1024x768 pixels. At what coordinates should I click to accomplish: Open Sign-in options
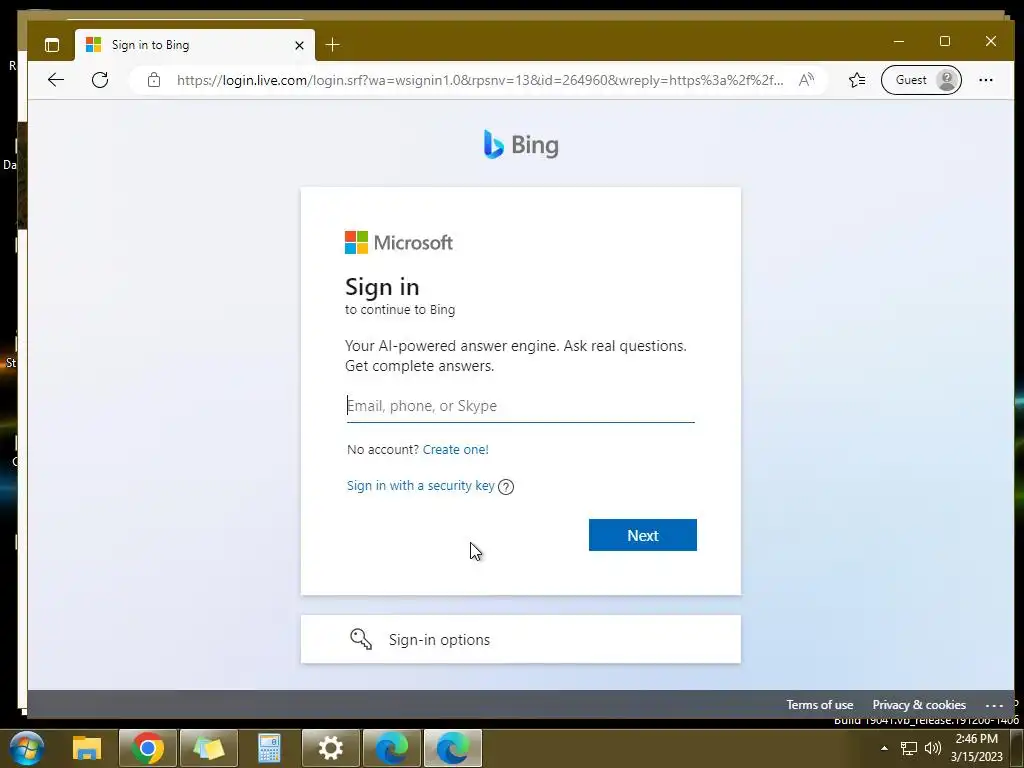(520, 639)
